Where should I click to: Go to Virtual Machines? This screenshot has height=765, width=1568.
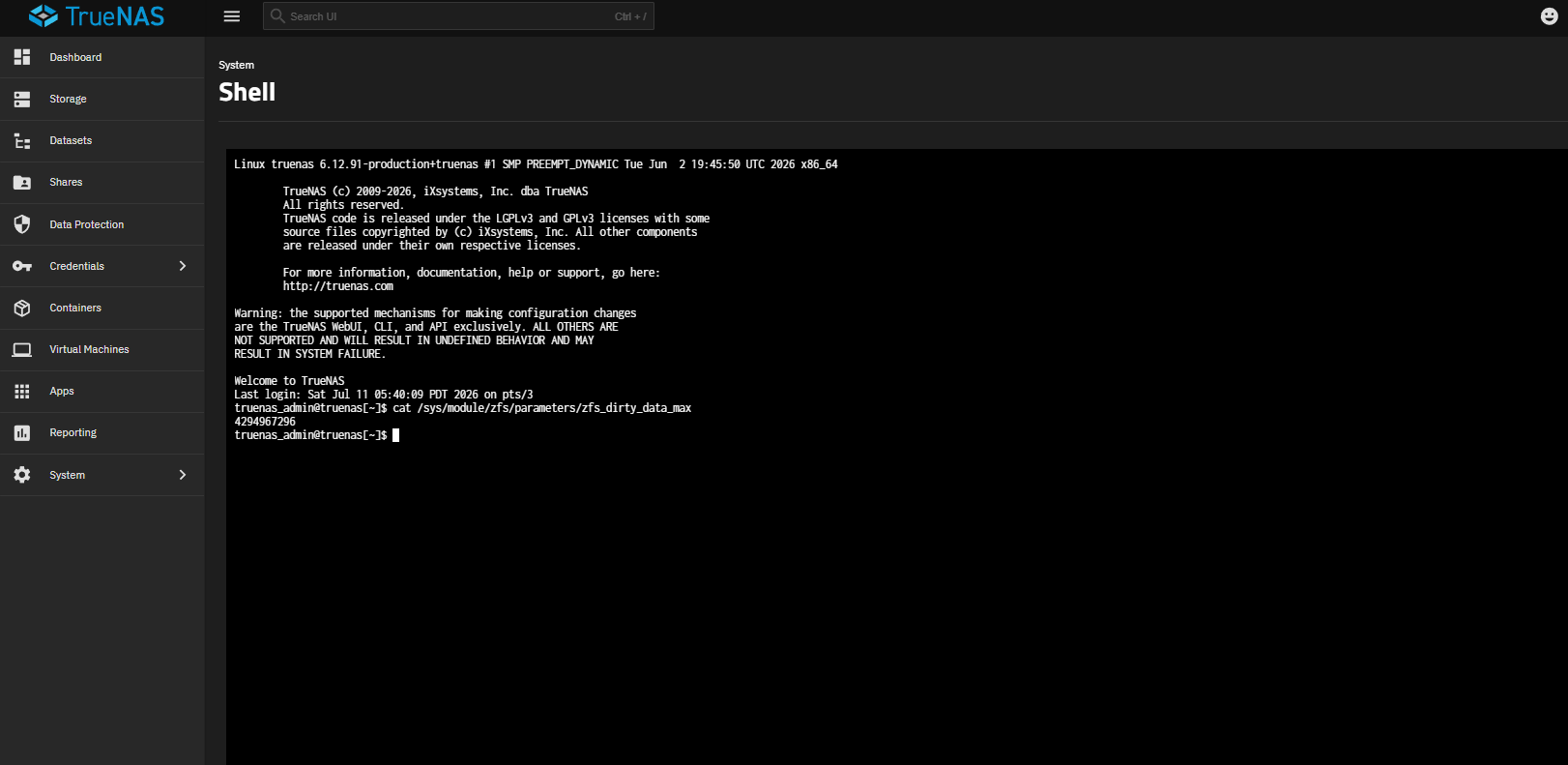point(102,349)
